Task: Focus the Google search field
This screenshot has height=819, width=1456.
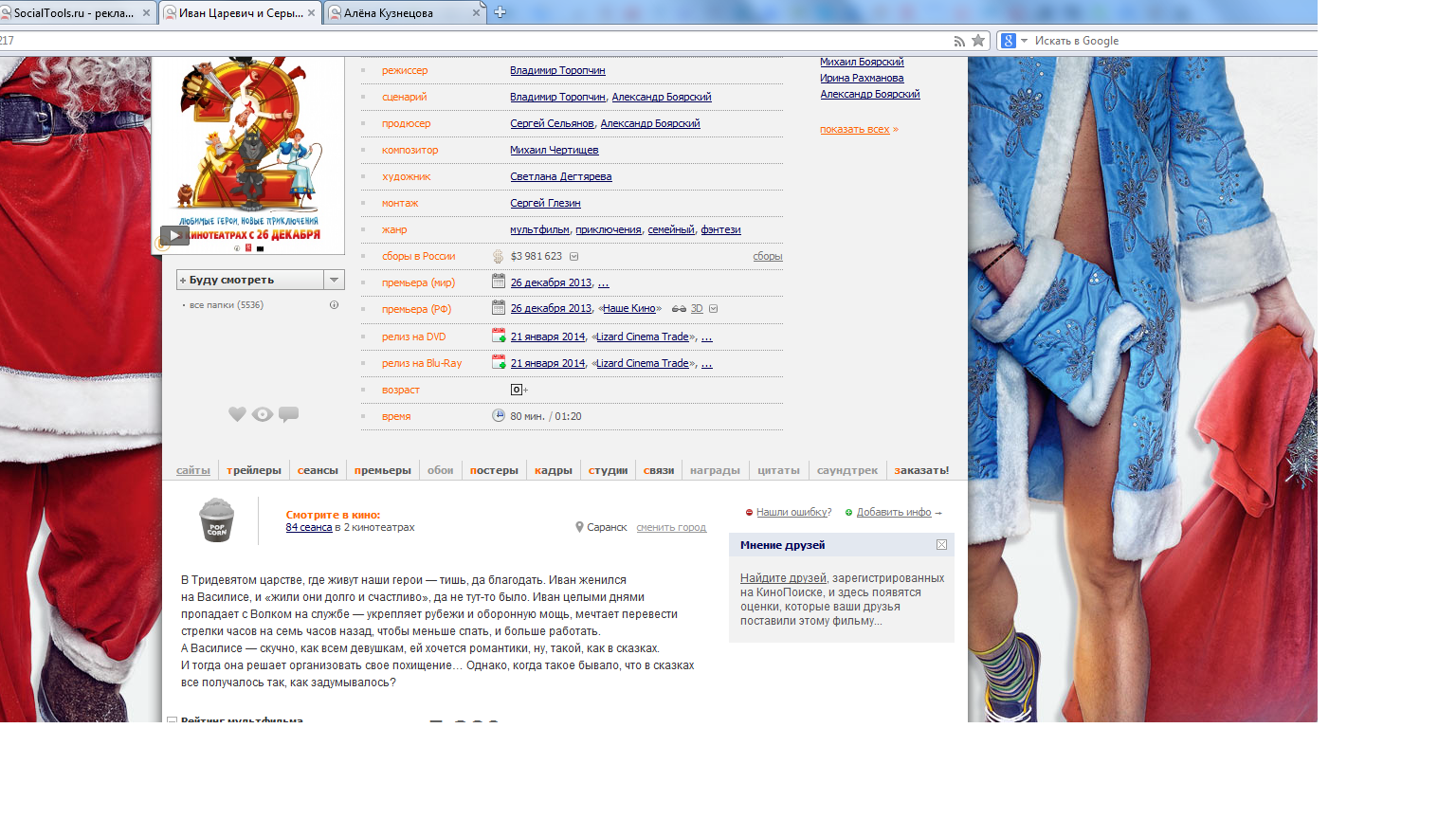Action: click(1174, 41)
